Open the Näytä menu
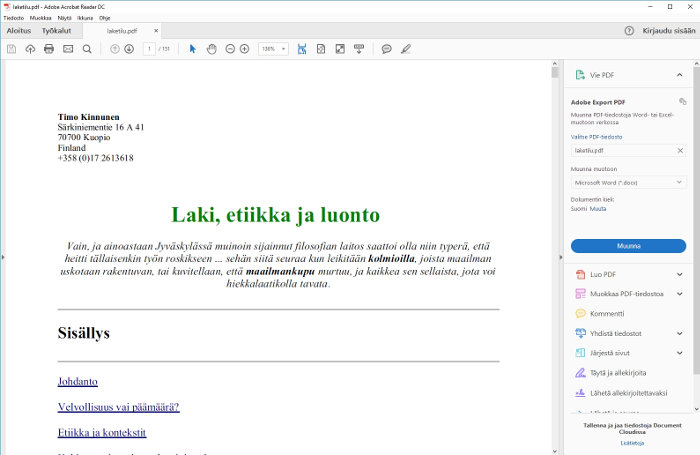The width and height of the screenshot is (700, 455). coord(65,18)
